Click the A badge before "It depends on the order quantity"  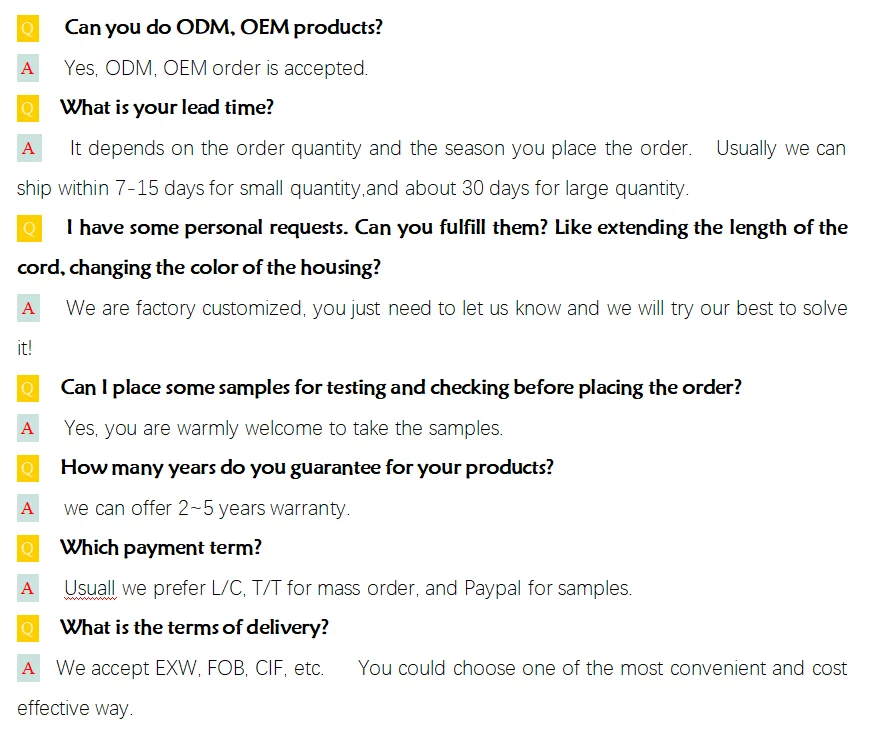tap(28, 148)
